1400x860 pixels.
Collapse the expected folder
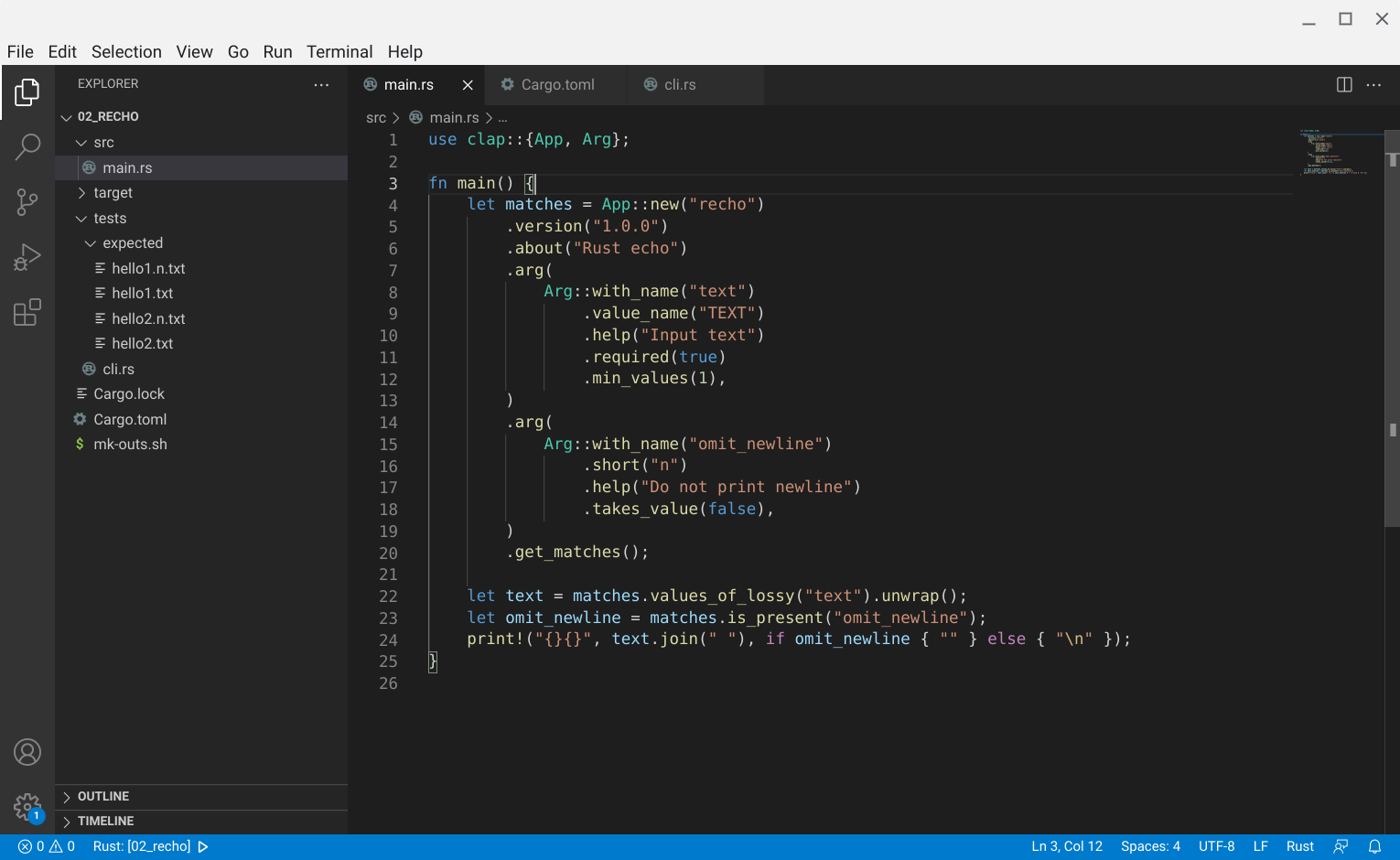tap(91, 243)
